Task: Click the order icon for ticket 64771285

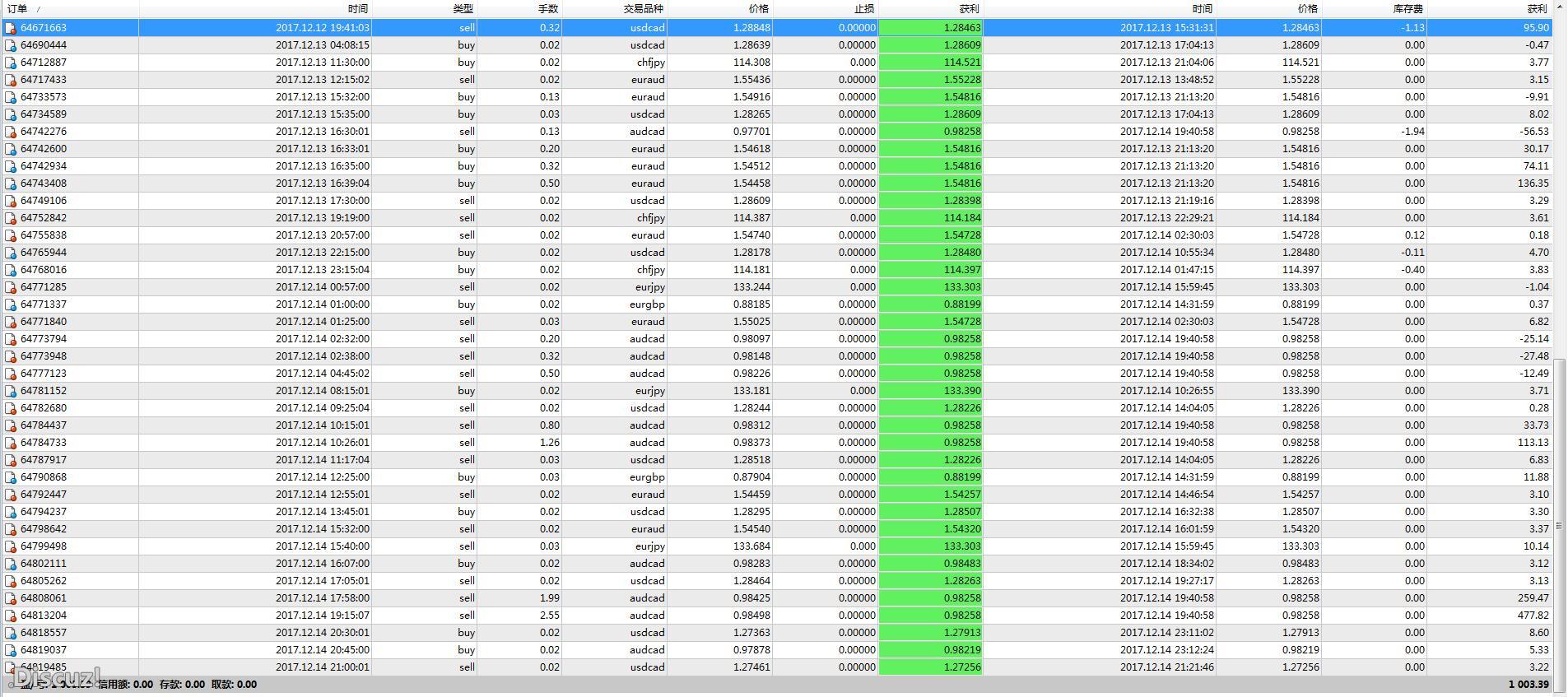Action: coord(11,287)
